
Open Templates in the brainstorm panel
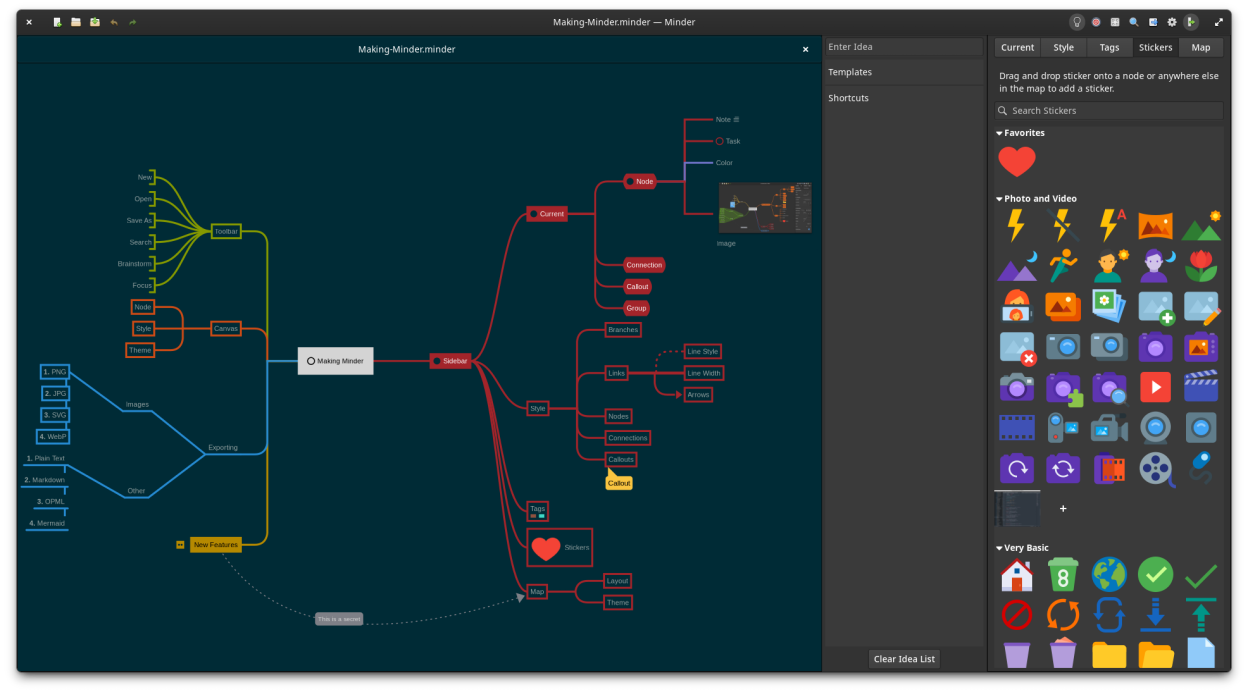tap(850, 72)
